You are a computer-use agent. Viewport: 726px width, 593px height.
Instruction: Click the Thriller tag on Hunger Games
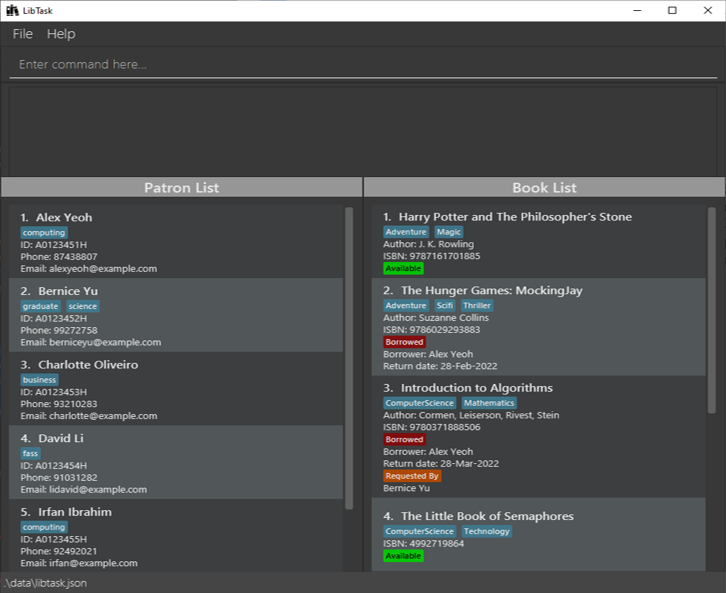coord(477,306)
